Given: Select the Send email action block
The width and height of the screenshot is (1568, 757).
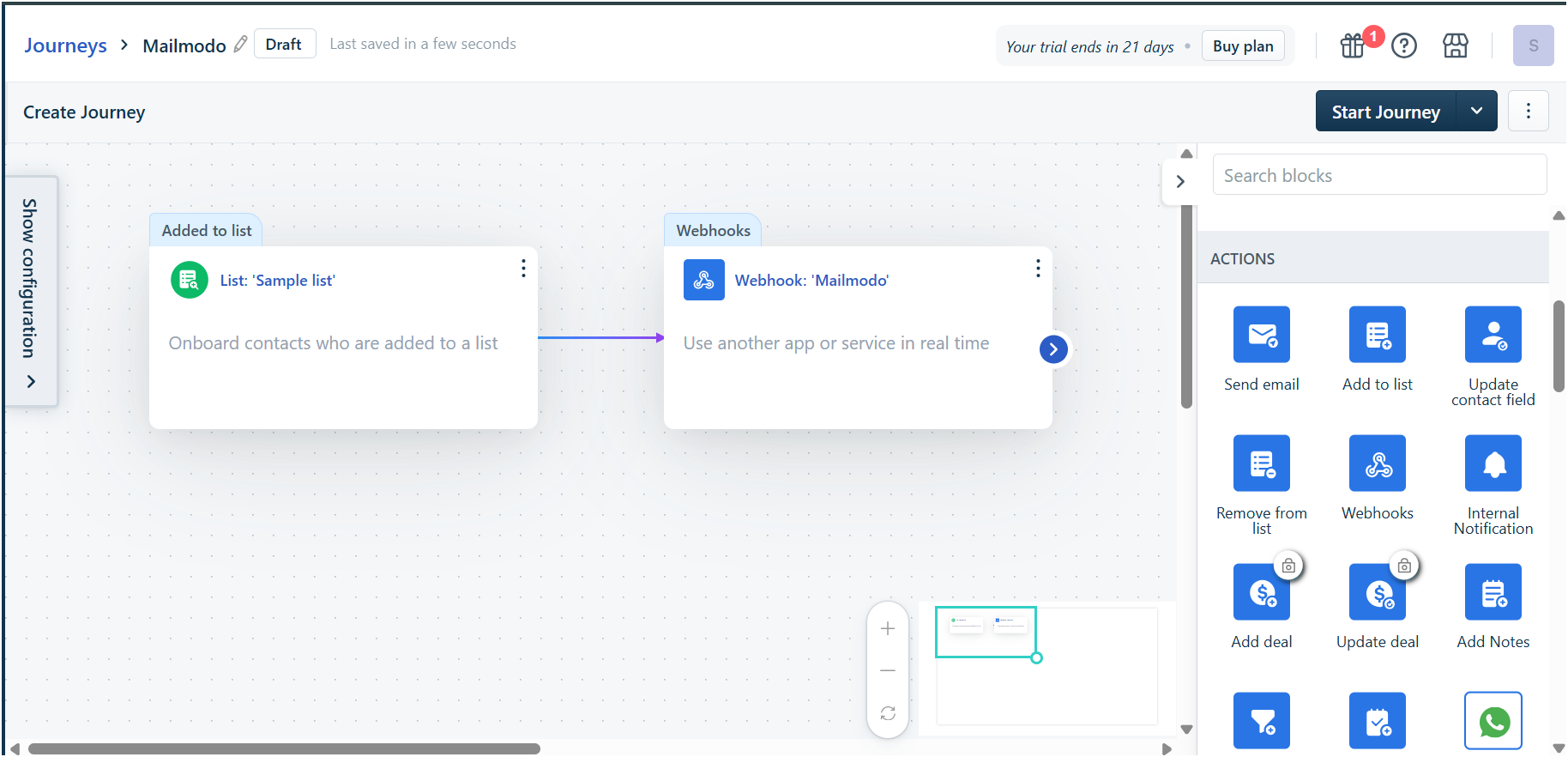Looking at the screenshot, I should point(1261,335).
